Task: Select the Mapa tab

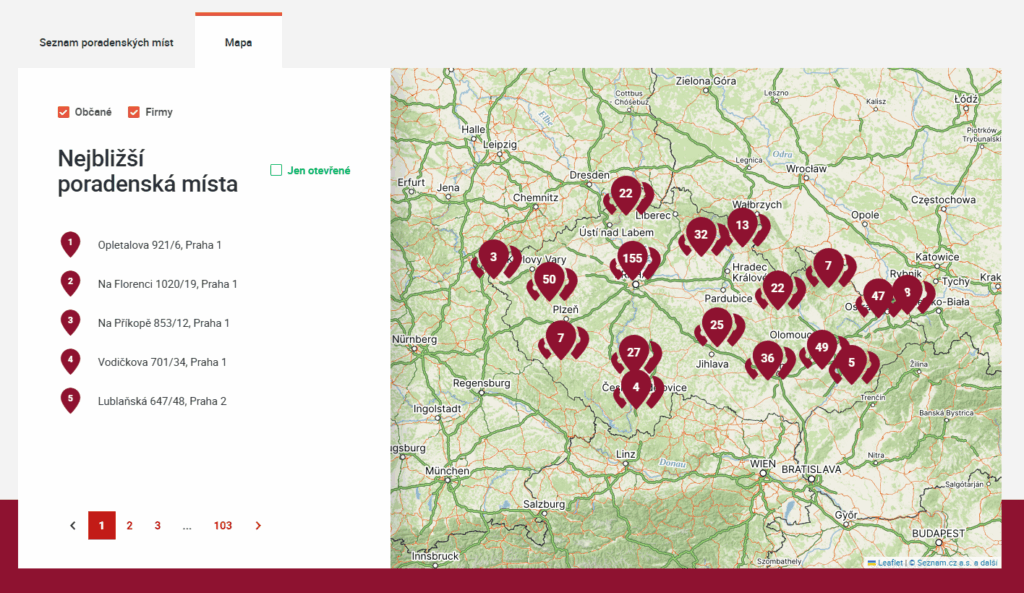Action: point(238,42)
